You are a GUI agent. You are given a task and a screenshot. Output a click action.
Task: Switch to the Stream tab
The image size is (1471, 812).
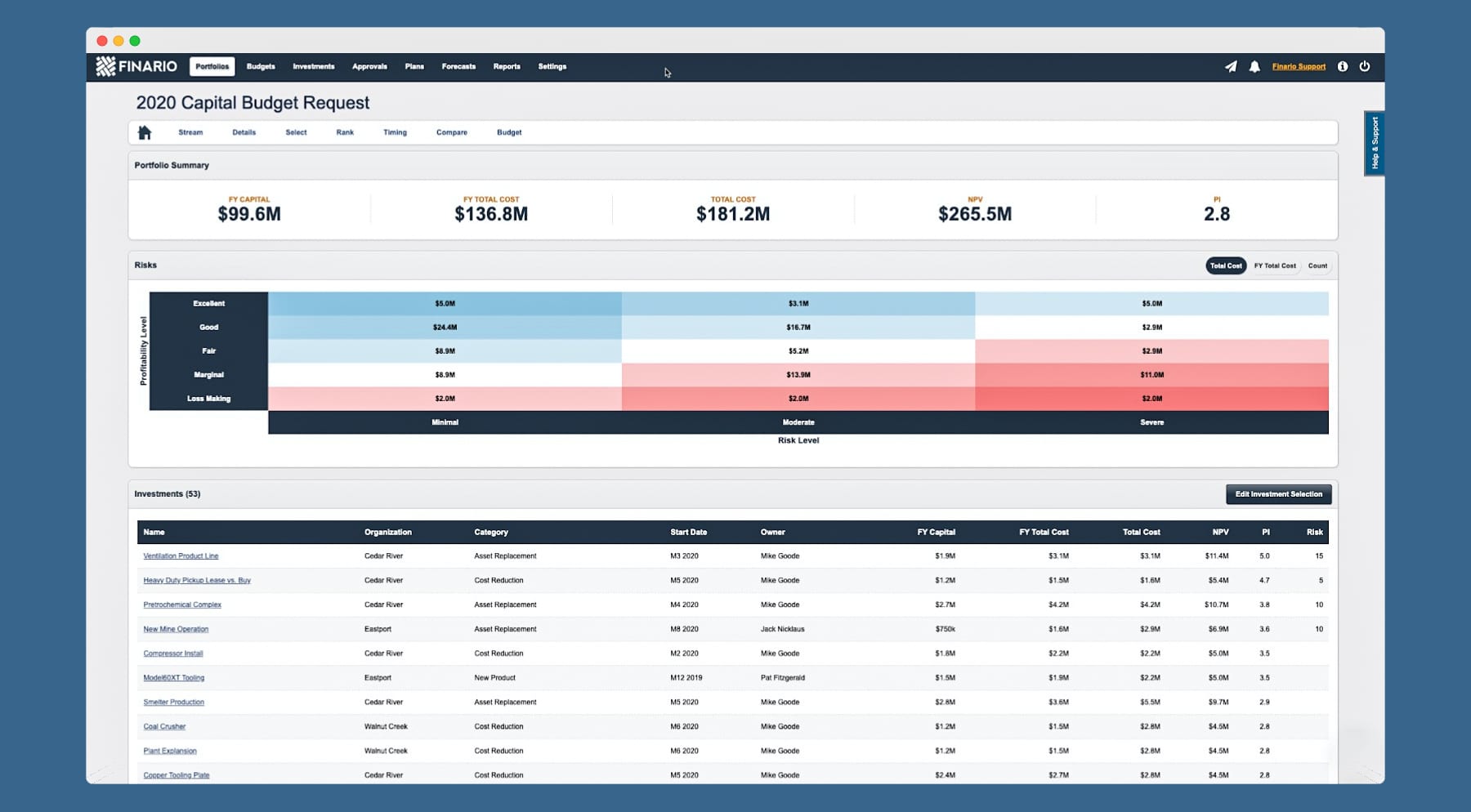[x=190, y=132]
